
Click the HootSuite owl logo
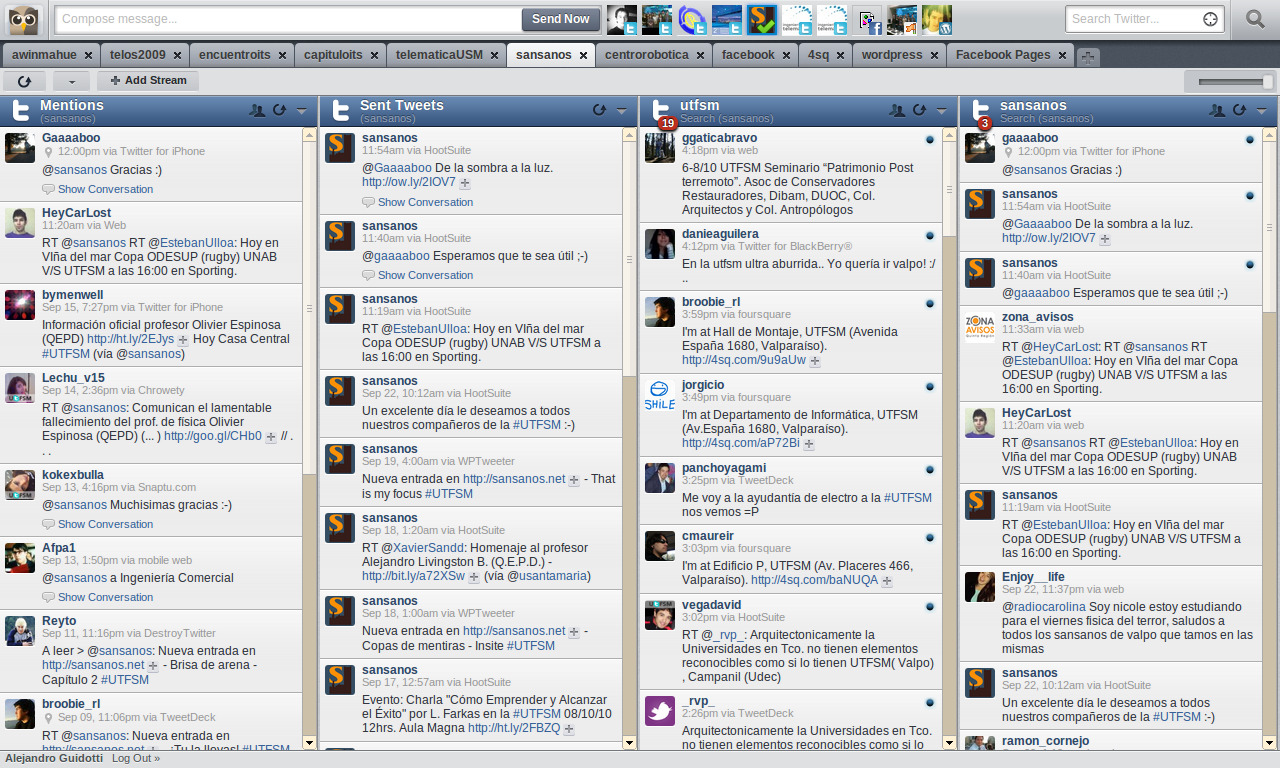point(20,19)
